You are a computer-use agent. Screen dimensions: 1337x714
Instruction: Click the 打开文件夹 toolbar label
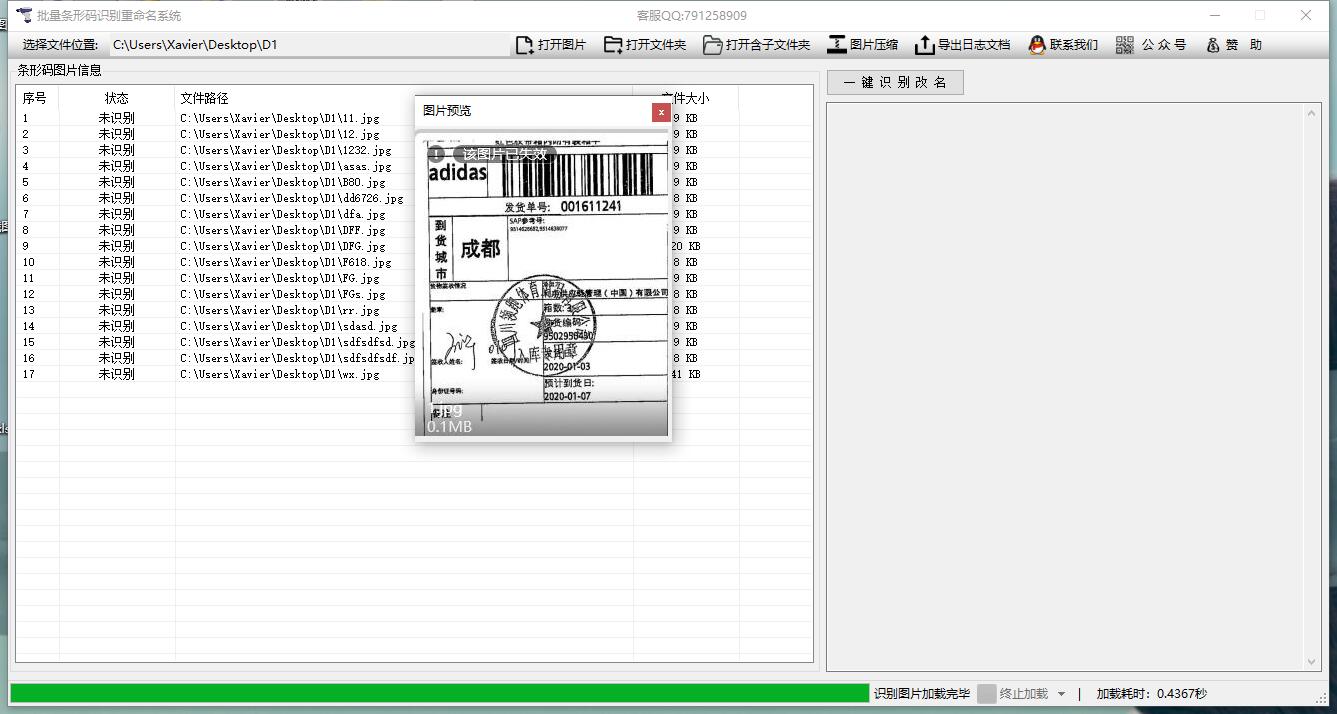656,45
